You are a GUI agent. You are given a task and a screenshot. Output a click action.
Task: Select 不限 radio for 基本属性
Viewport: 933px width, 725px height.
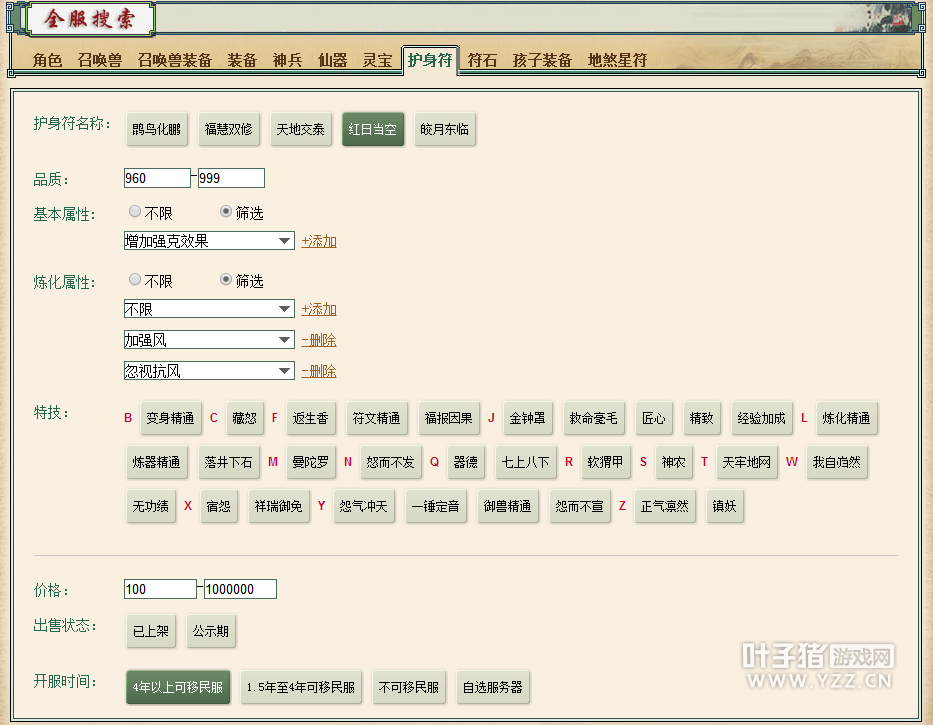click(135, 212)
